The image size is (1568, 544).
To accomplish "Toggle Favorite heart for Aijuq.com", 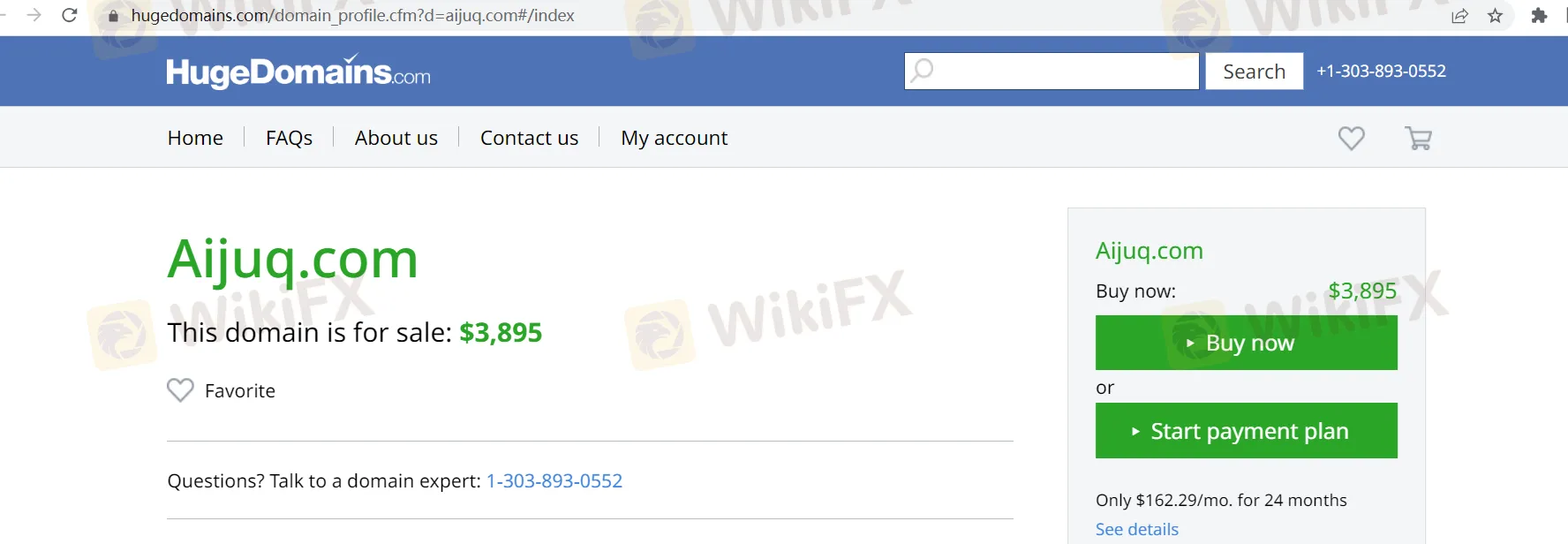I will 180,390.
